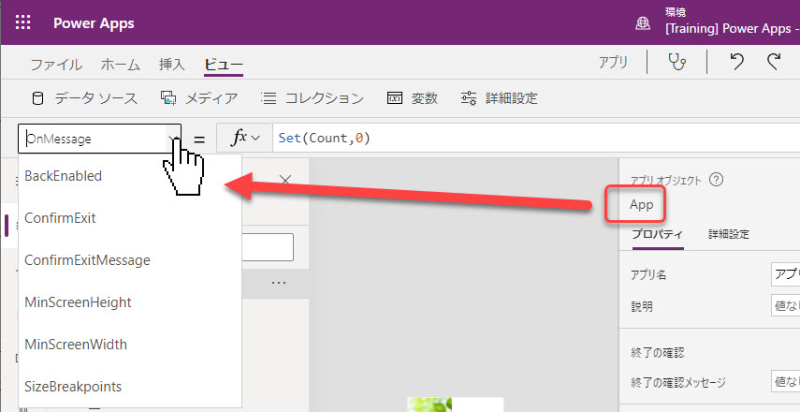Select the 詳細設定 tab in the right pane
The width and height of the screenshot is (800, 412).
[x=729, y=235]
